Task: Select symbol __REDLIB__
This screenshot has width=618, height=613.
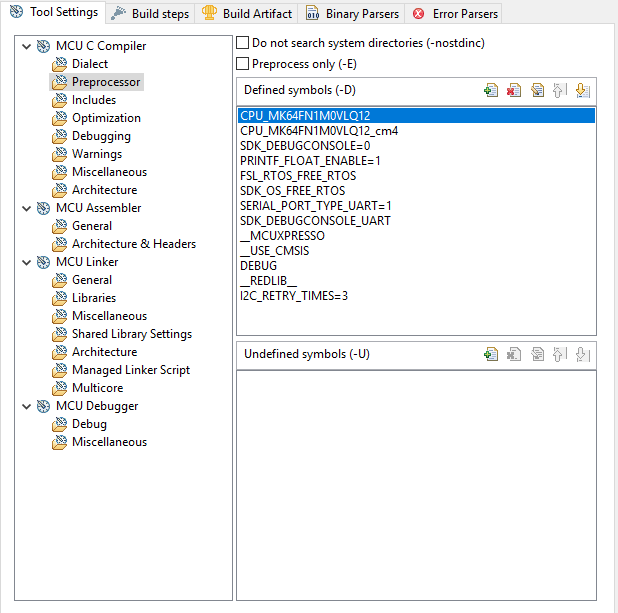Action: pyautogui.click(x=416, y=281)
